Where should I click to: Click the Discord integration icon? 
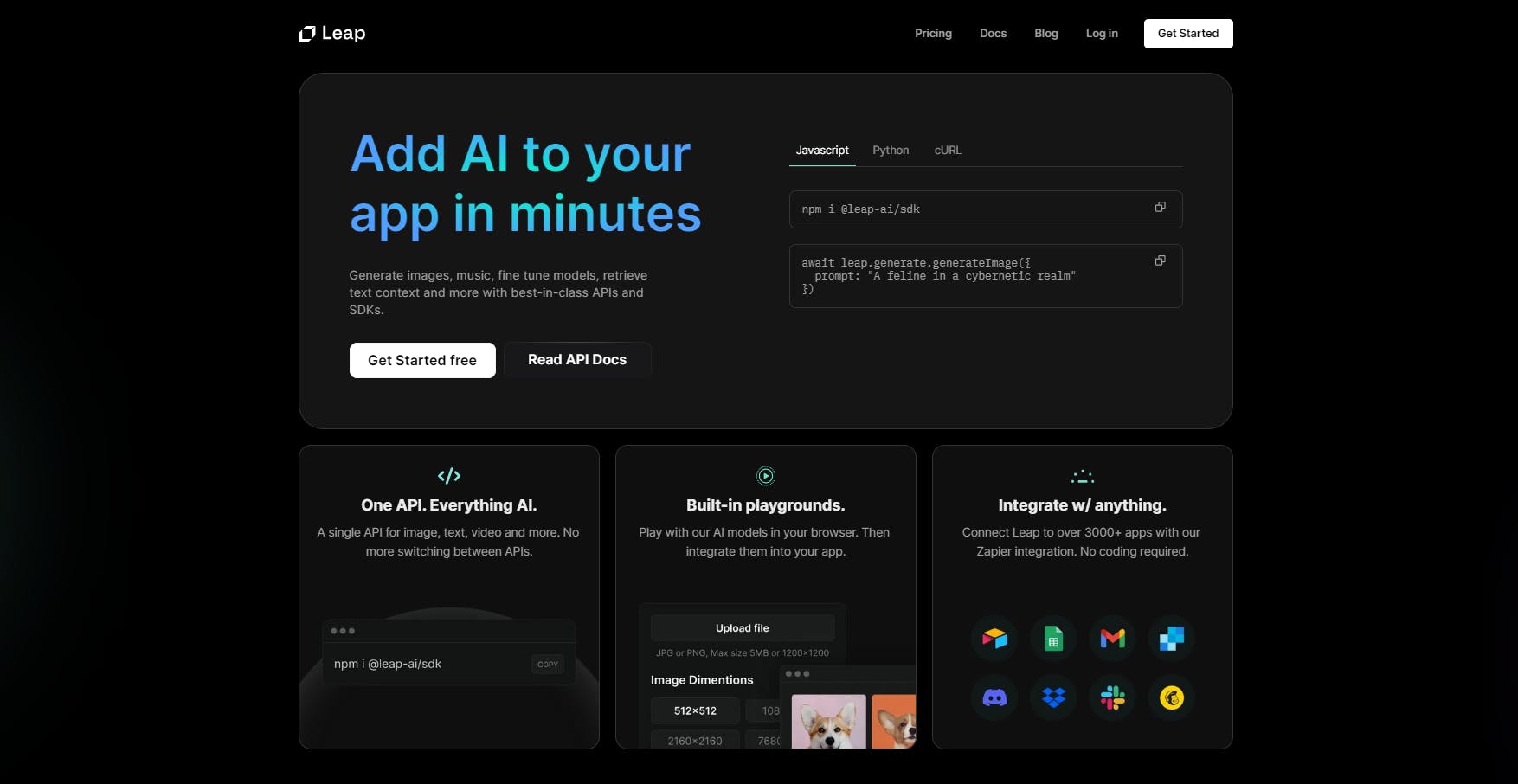(x=994, y=697)
